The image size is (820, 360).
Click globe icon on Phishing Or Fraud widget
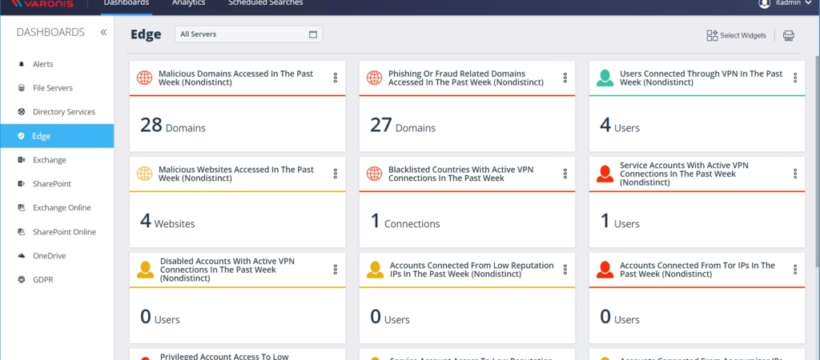pos(374,78)
